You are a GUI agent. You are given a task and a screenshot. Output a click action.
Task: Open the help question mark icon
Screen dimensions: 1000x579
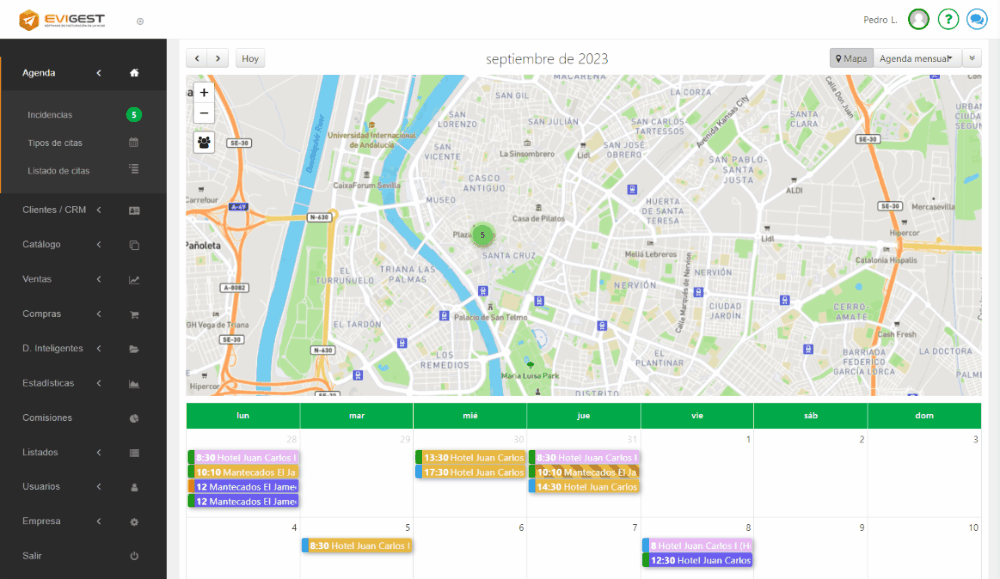tap(948, 19)
